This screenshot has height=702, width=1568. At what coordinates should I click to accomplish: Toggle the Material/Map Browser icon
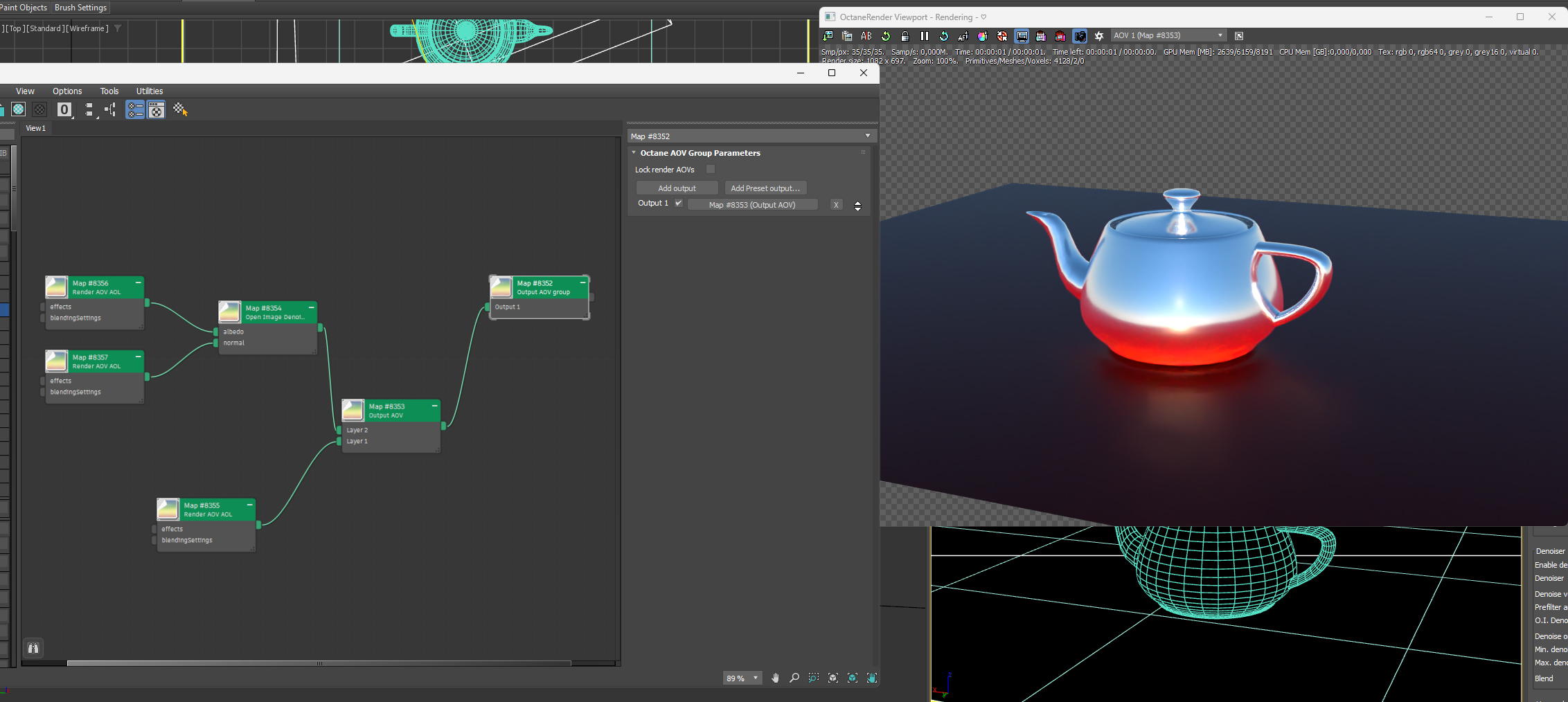point(135,109)
